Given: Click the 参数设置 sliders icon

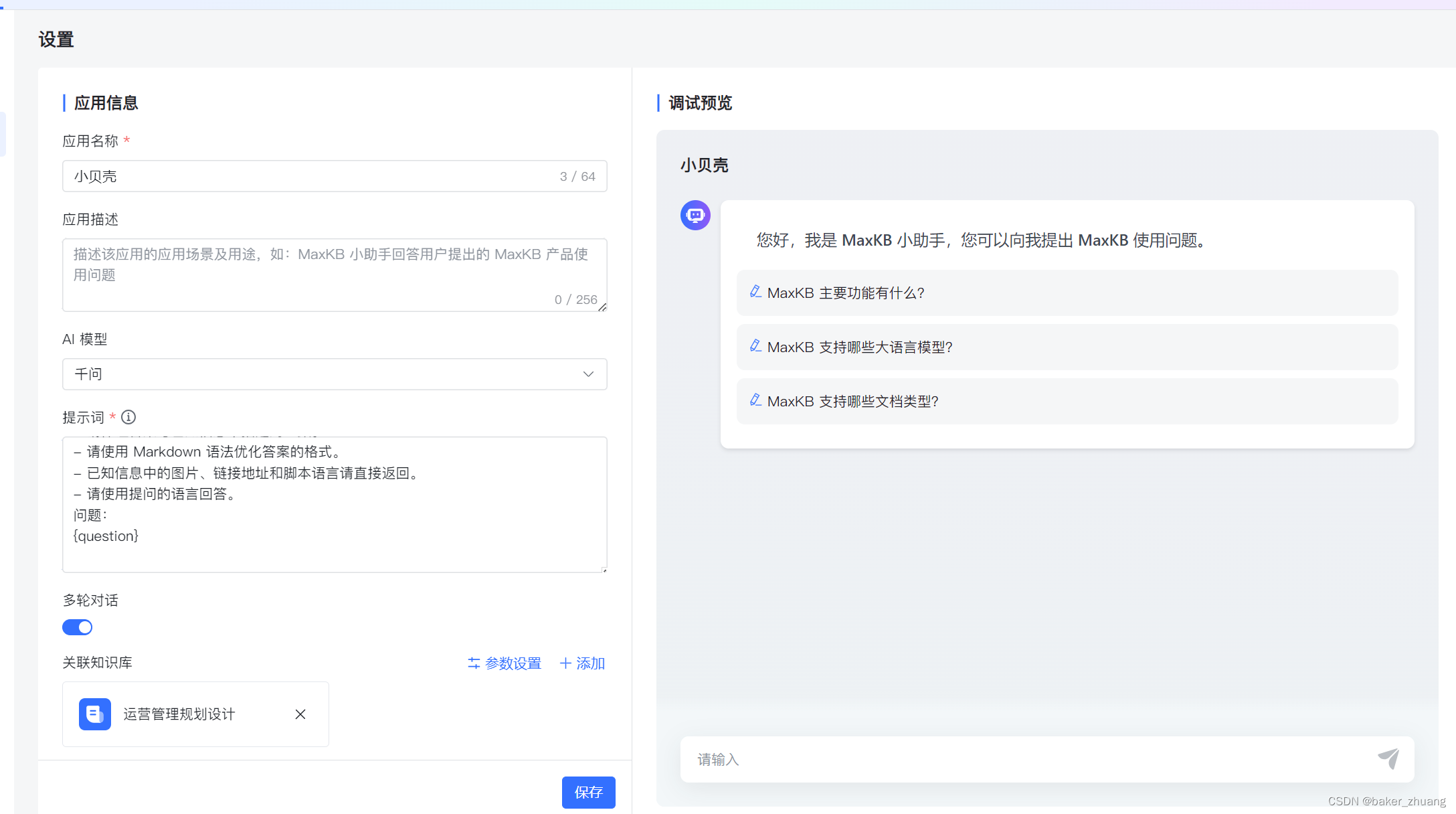Looking at the screenshot, I should pos(474,663).
